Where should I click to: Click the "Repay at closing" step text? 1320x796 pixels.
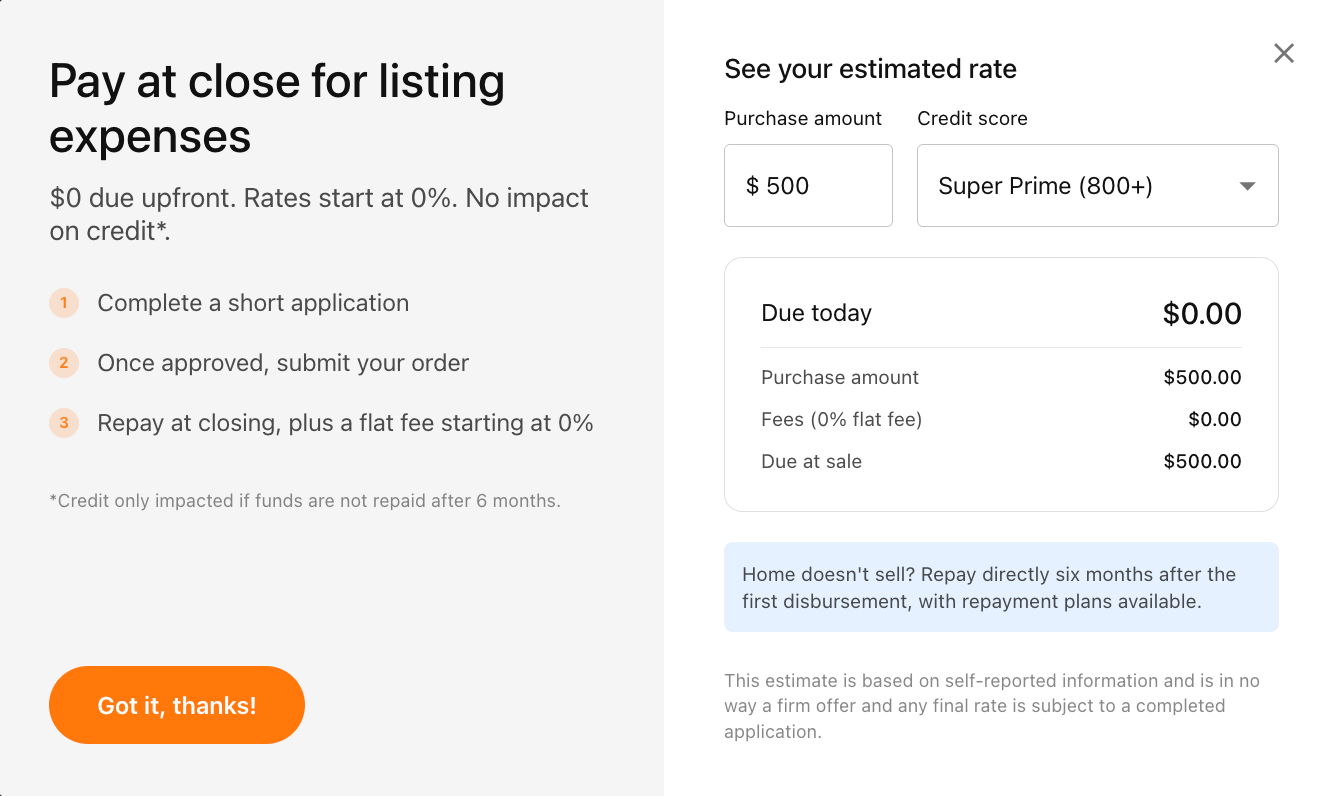coord(345,423)
